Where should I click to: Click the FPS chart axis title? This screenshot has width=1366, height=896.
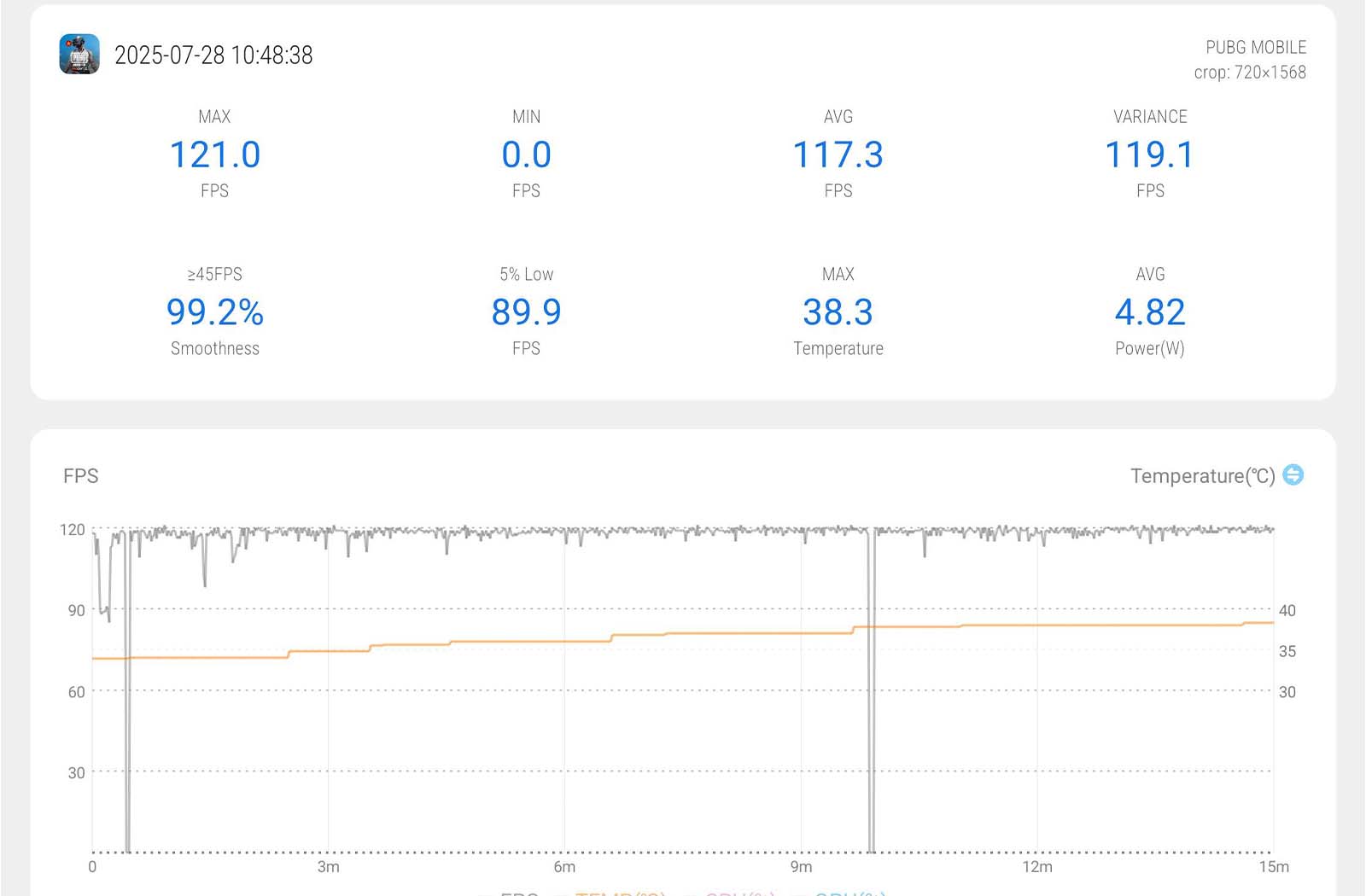81,476
